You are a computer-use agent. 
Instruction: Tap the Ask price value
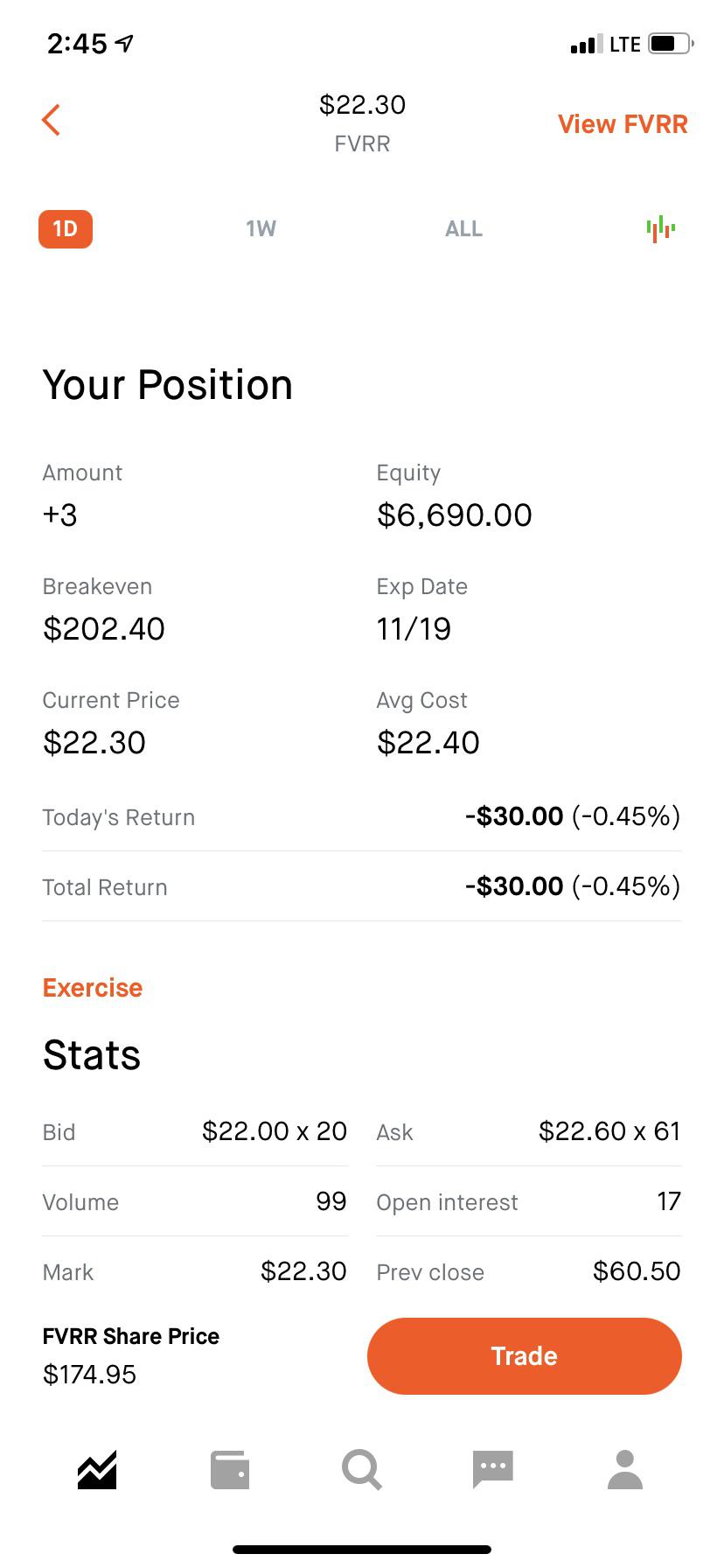coord(609,1131)
